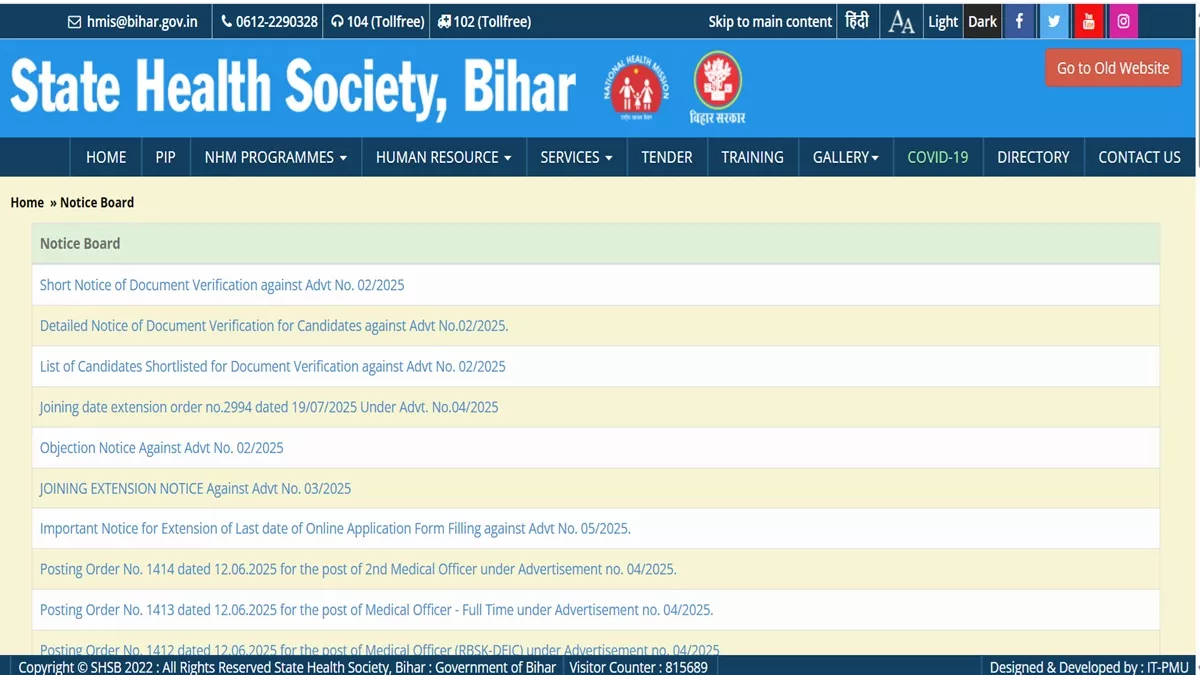
Task: Open the COVID-19 menu item
Action: [x=937, y=157]
